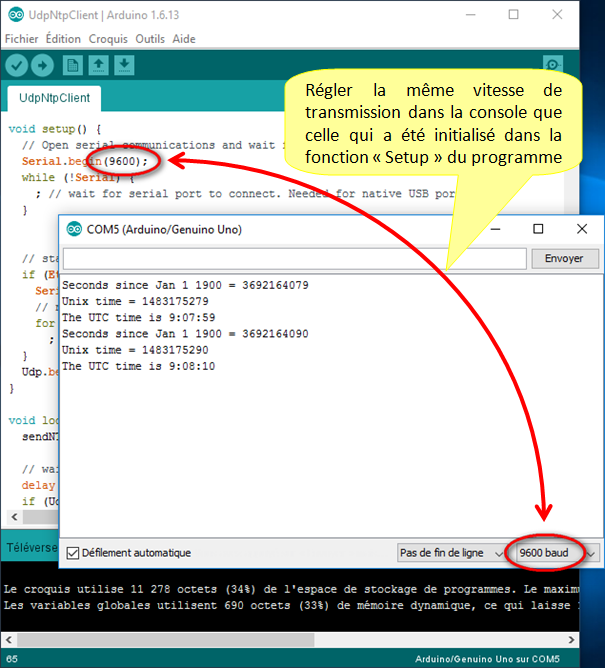Open the Croquis menu
606x668 pixels.
coord(108,39)
